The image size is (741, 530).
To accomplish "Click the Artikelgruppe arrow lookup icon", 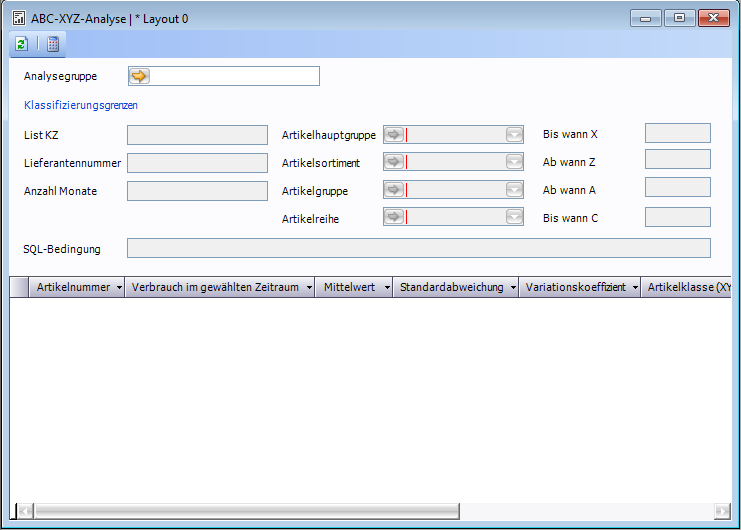I will (x=394, y=189).
